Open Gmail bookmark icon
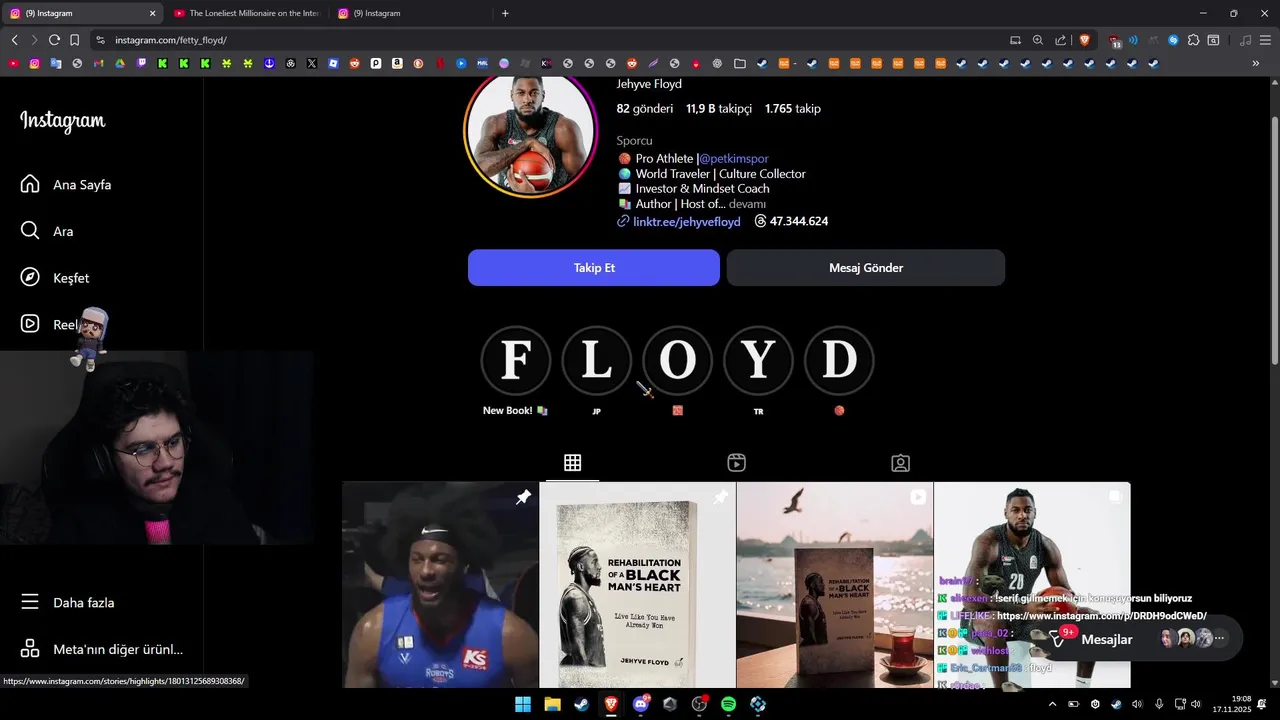1280x720 pixels. point(98,63)
